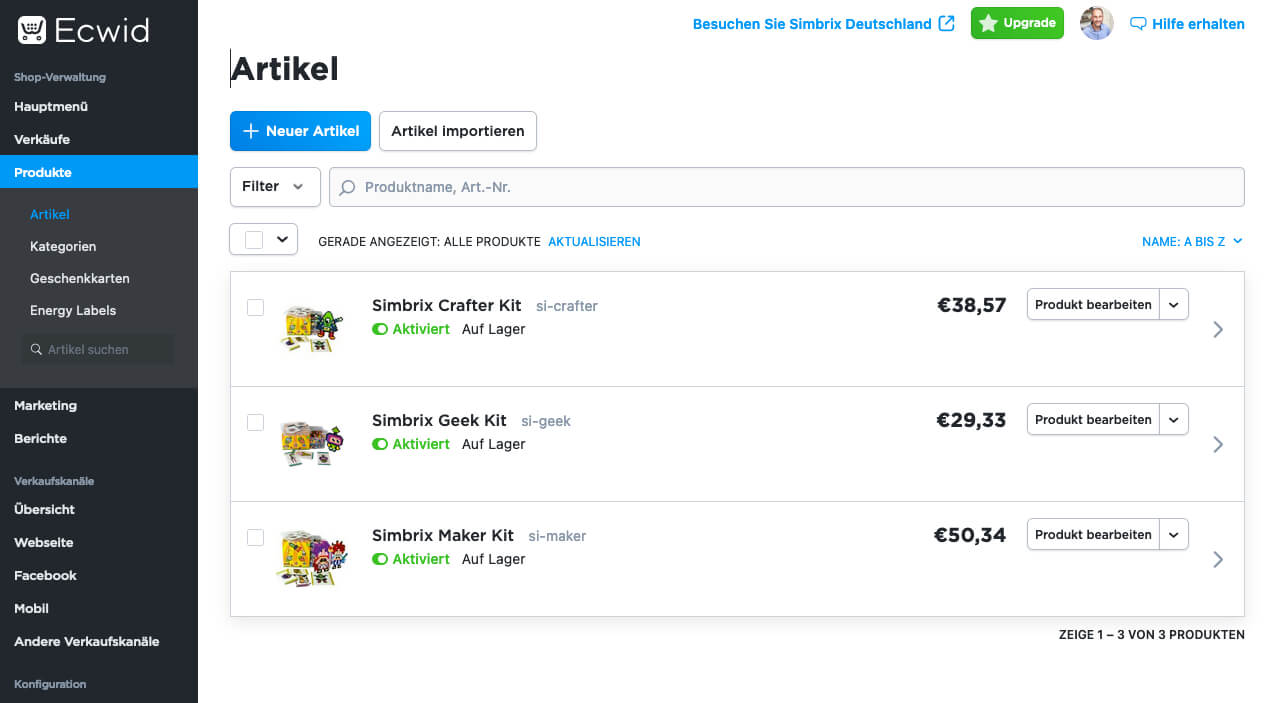Check the Simbrix Geek Kit checkbox
This screenshot has height=703, width=1270.
coord(255,422)
